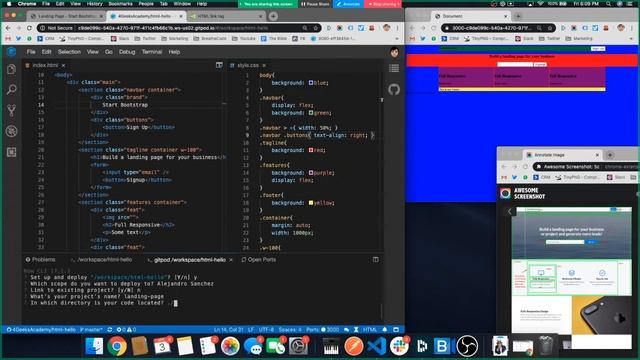Open the Selection menu in Gitpod
Image resolution: width=640 pixels, height=360 pixels.
[69, 52]
